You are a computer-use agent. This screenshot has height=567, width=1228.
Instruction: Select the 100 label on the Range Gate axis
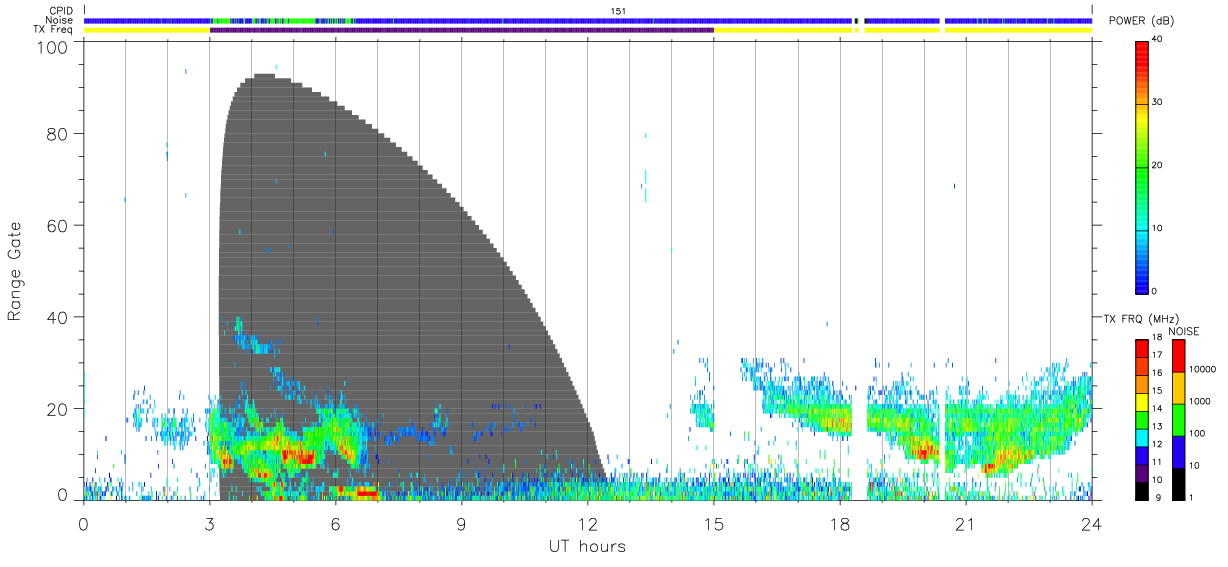[x=55, y=46]
